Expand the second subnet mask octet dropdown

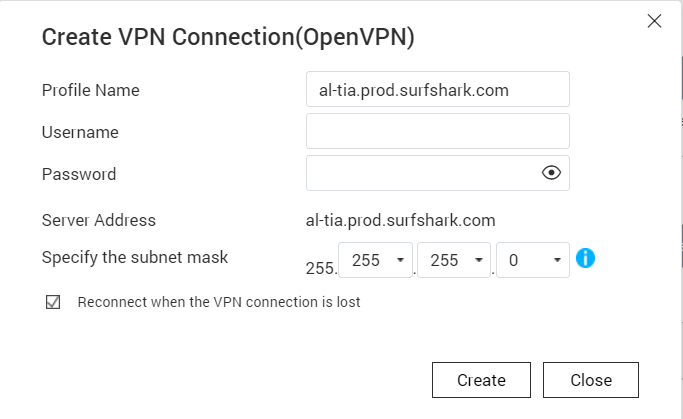(x=376, y=260)
